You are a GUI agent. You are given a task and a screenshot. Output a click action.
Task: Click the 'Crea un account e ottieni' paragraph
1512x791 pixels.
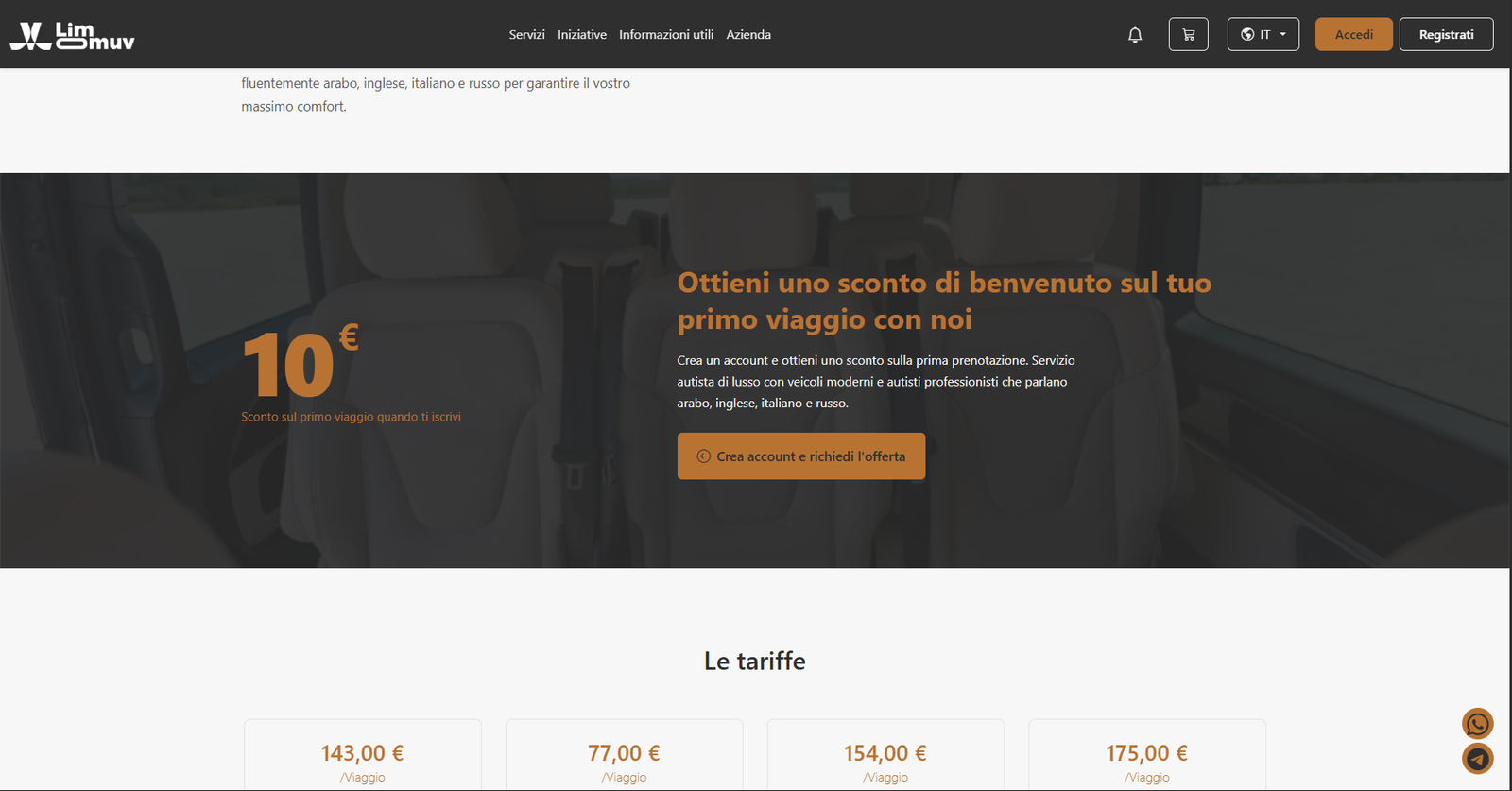[876, 382]
